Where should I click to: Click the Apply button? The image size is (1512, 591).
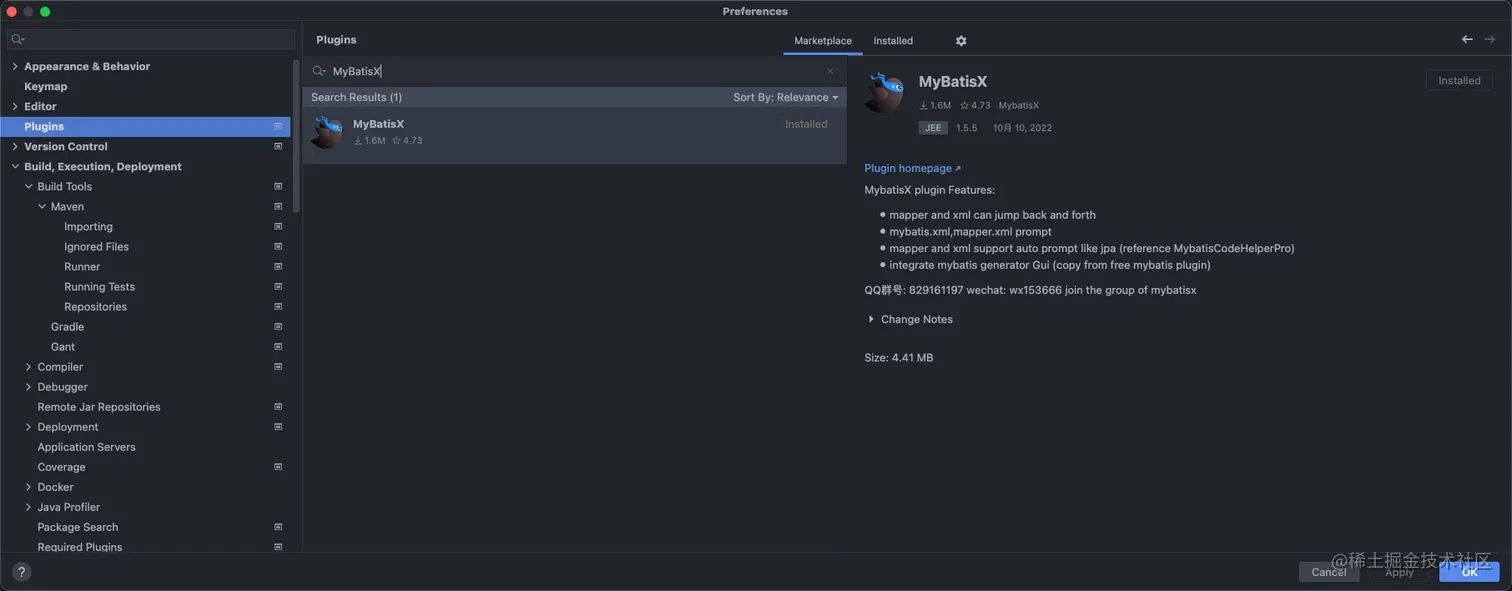(x=1399, y=572)
